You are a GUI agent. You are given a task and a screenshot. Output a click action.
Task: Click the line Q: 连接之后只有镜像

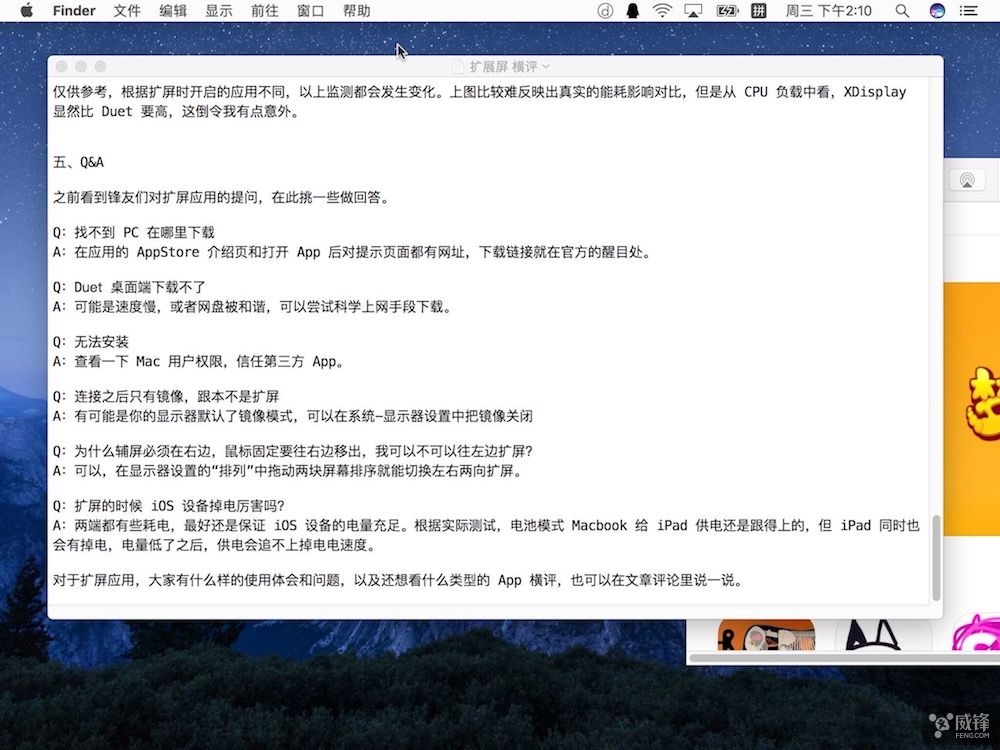click(x=166, y=396)
